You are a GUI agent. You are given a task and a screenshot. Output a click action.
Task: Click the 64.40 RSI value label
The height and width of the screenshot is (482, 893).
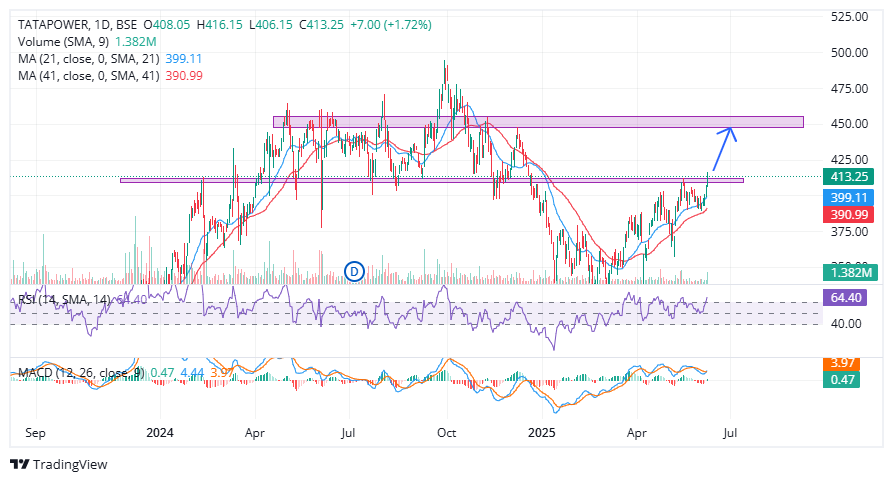[845, 297]
